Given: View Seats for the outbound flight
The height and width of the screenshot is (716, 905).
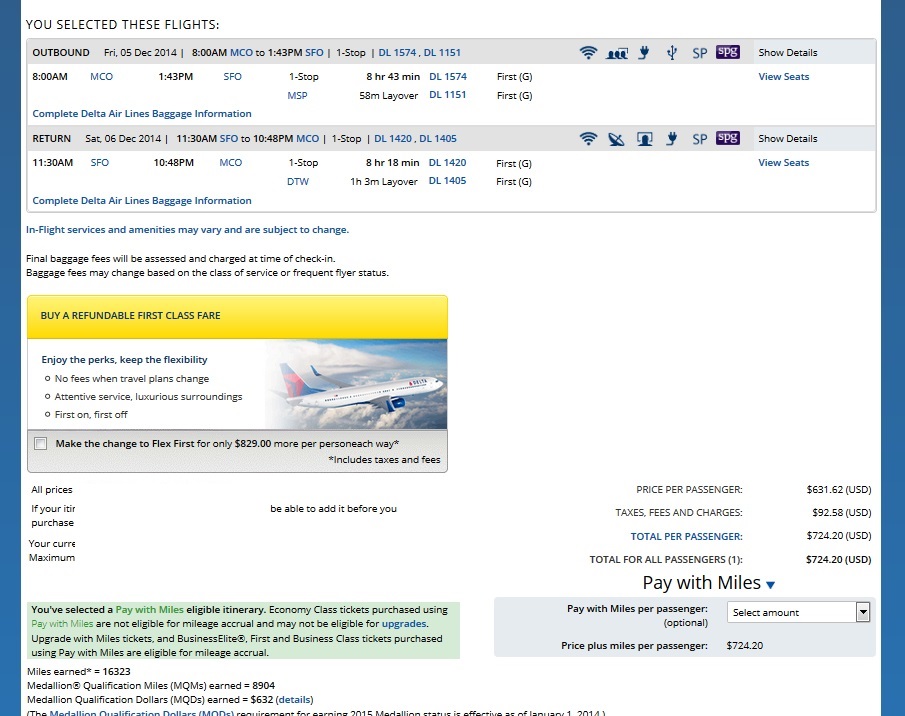Looking at the screenshot, I should point(783,77).
